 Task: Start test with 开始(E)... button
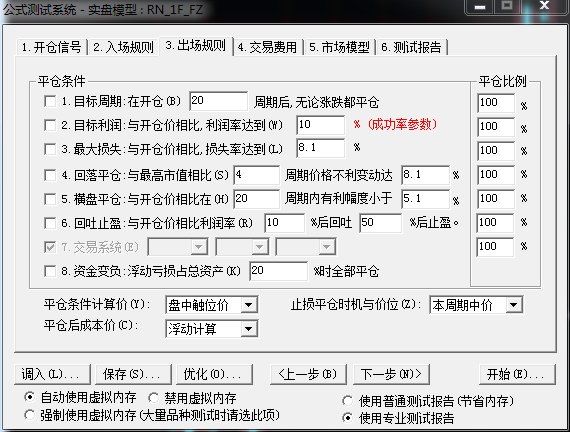click(517, 374)
